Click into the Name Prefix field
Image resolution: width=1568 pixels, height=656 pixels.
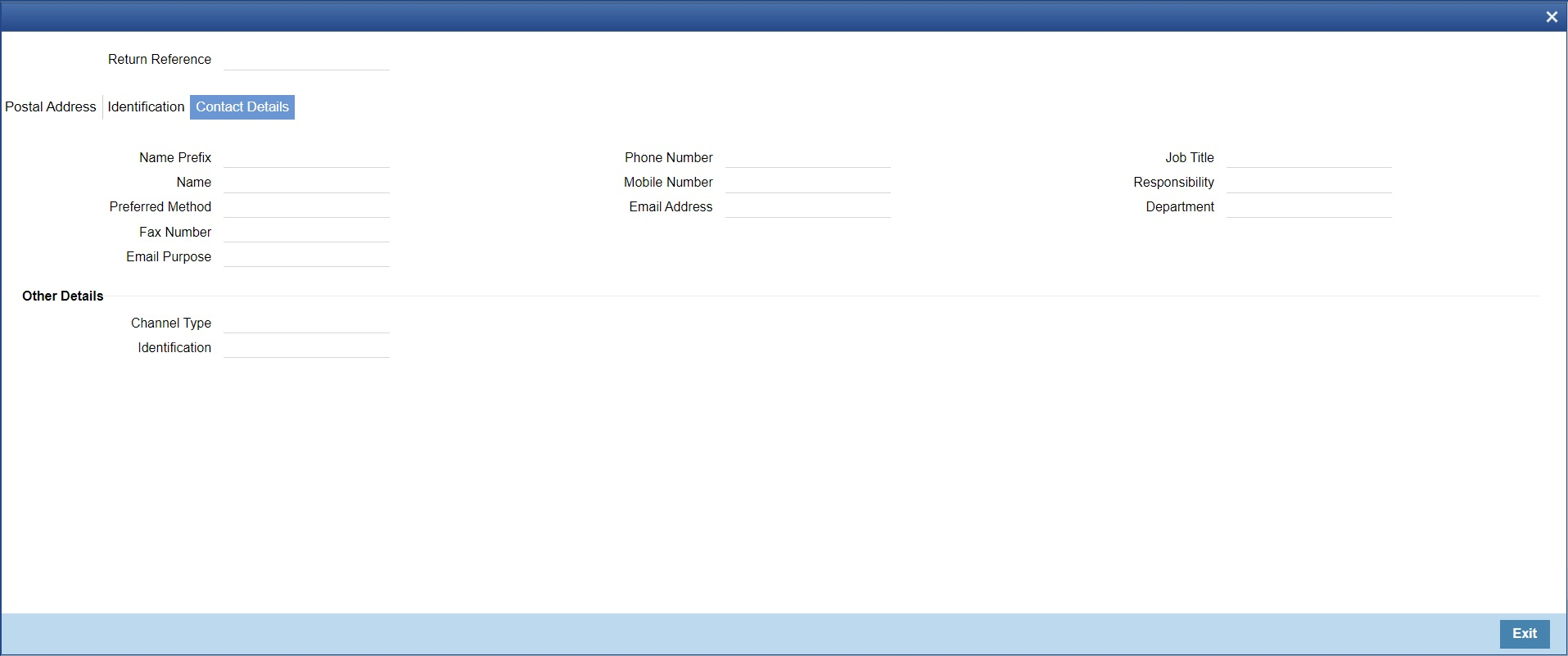(306, 157)
